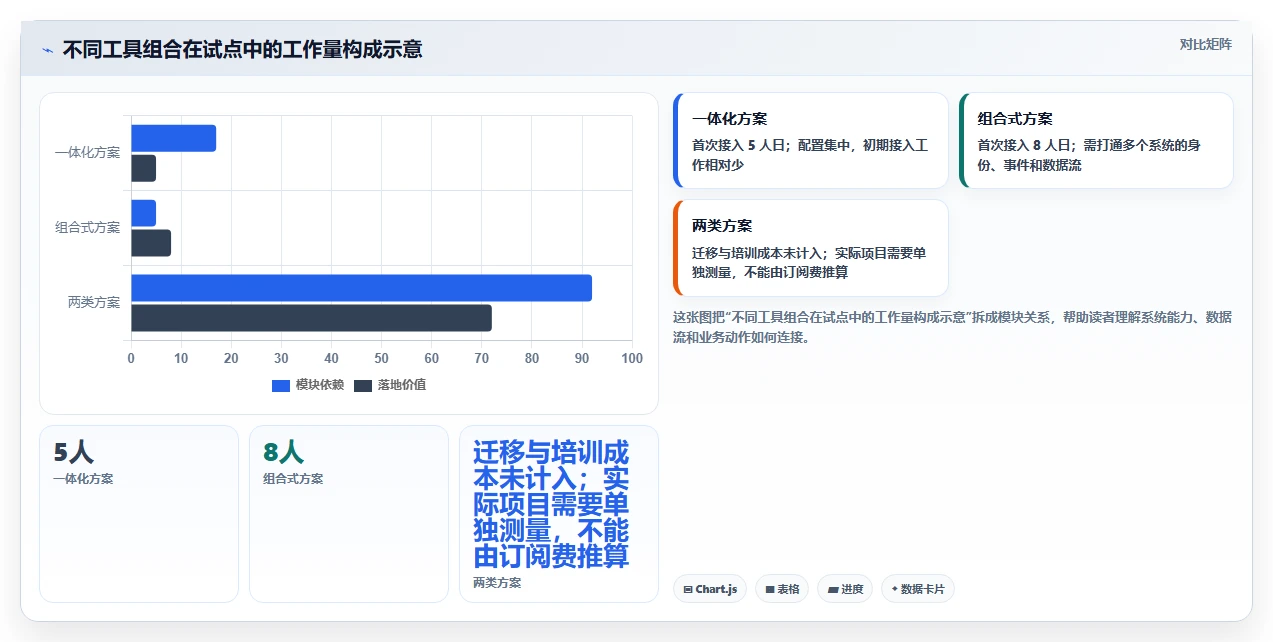Click the star icon in 数据卡片 chip
This screenshot has width=1273, height=642.
click(894, 589)
